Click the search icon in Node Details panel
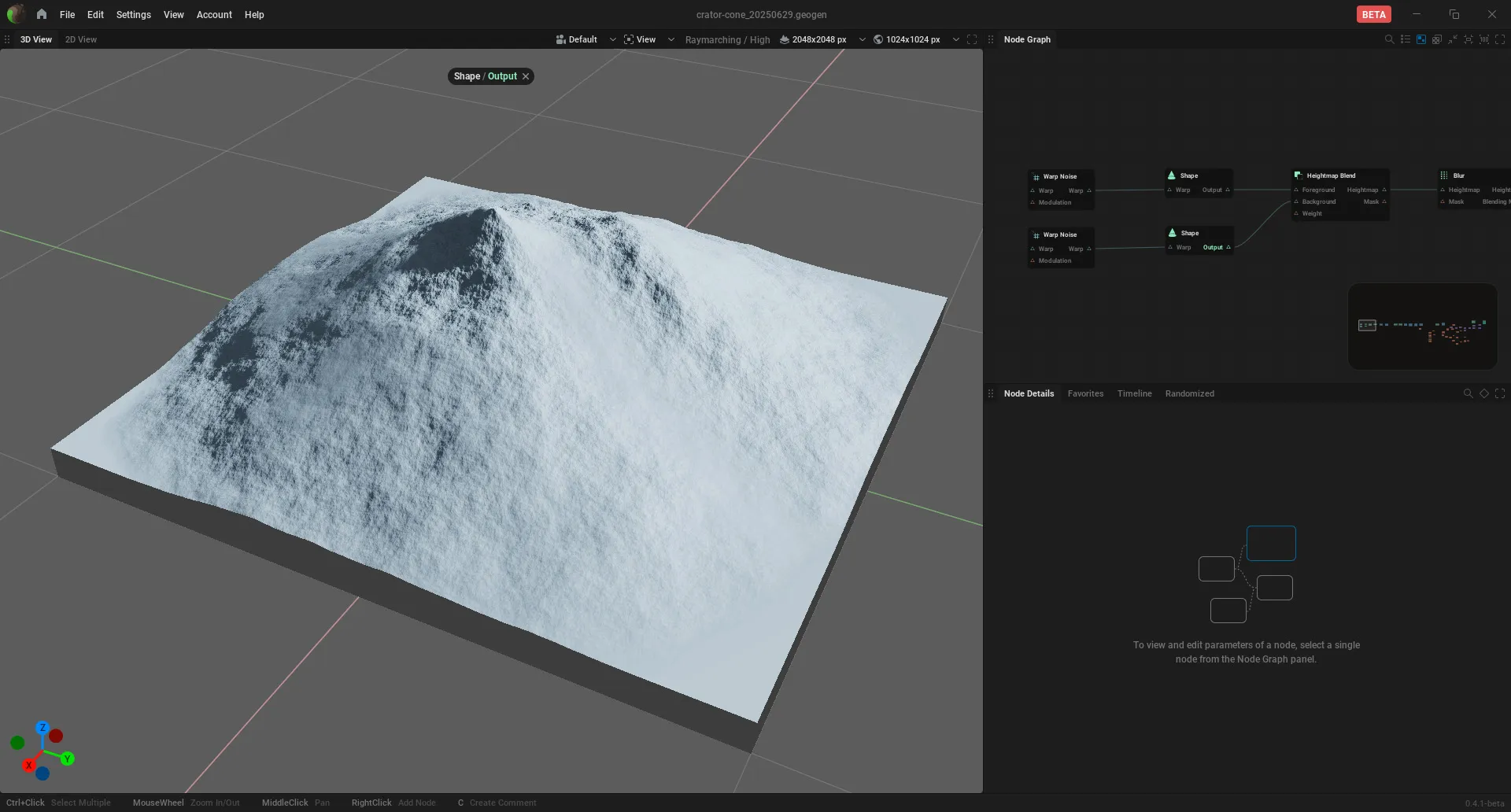The height and width of the screenshot is (812, 1511). pos(1468,393)
